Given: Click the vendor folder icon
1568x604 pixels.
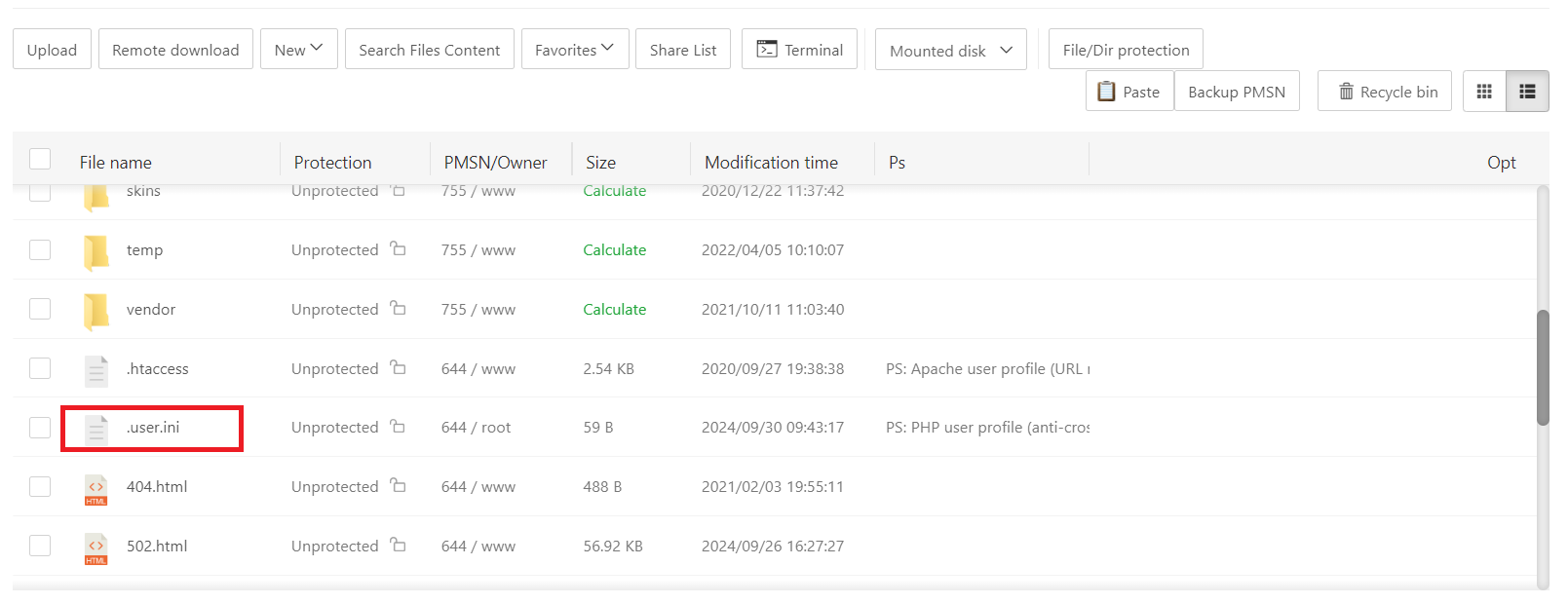Looking at the screenshot, I should pos(96,310).
